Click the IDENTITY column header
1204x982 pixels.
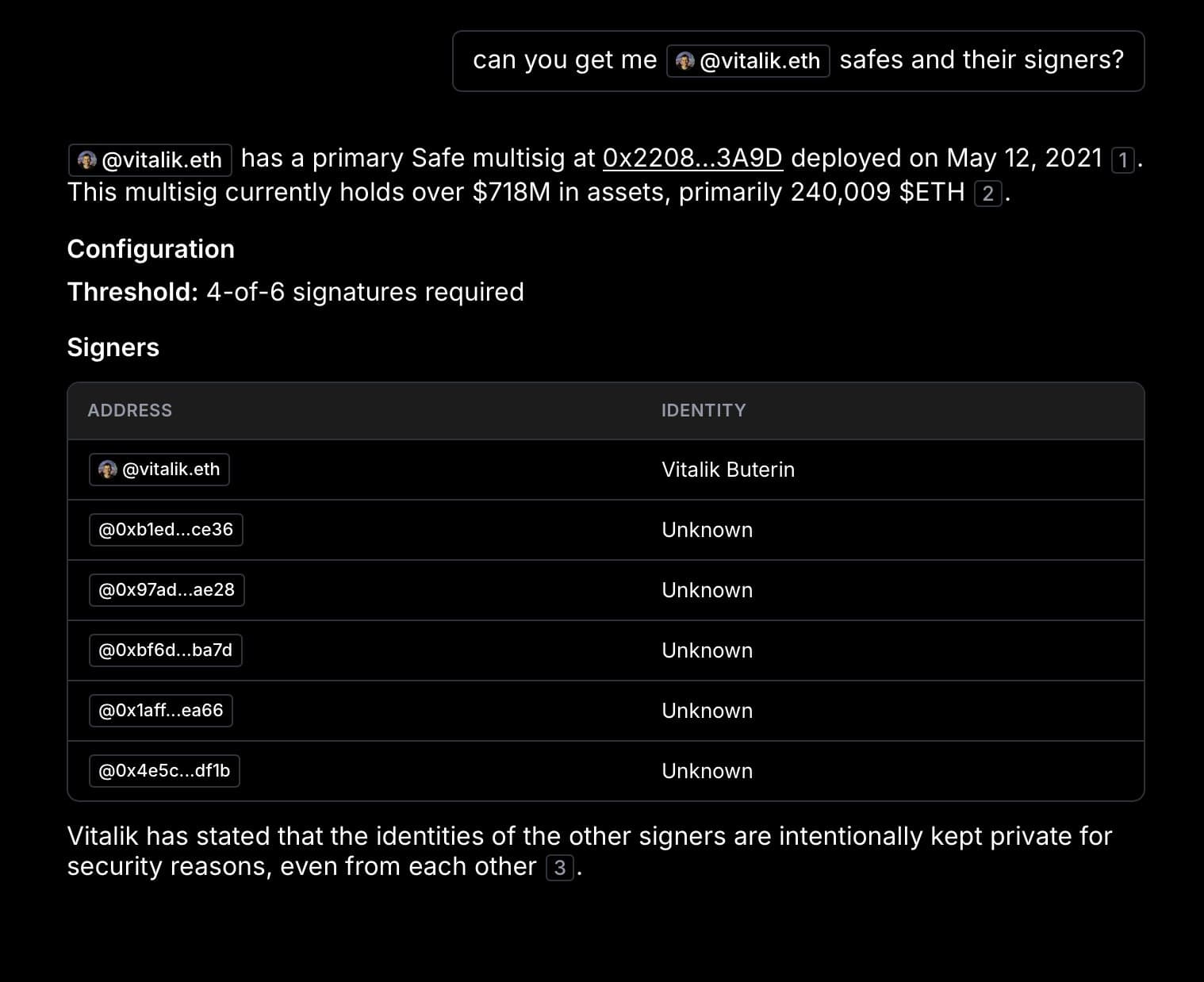tap(704, 410)
